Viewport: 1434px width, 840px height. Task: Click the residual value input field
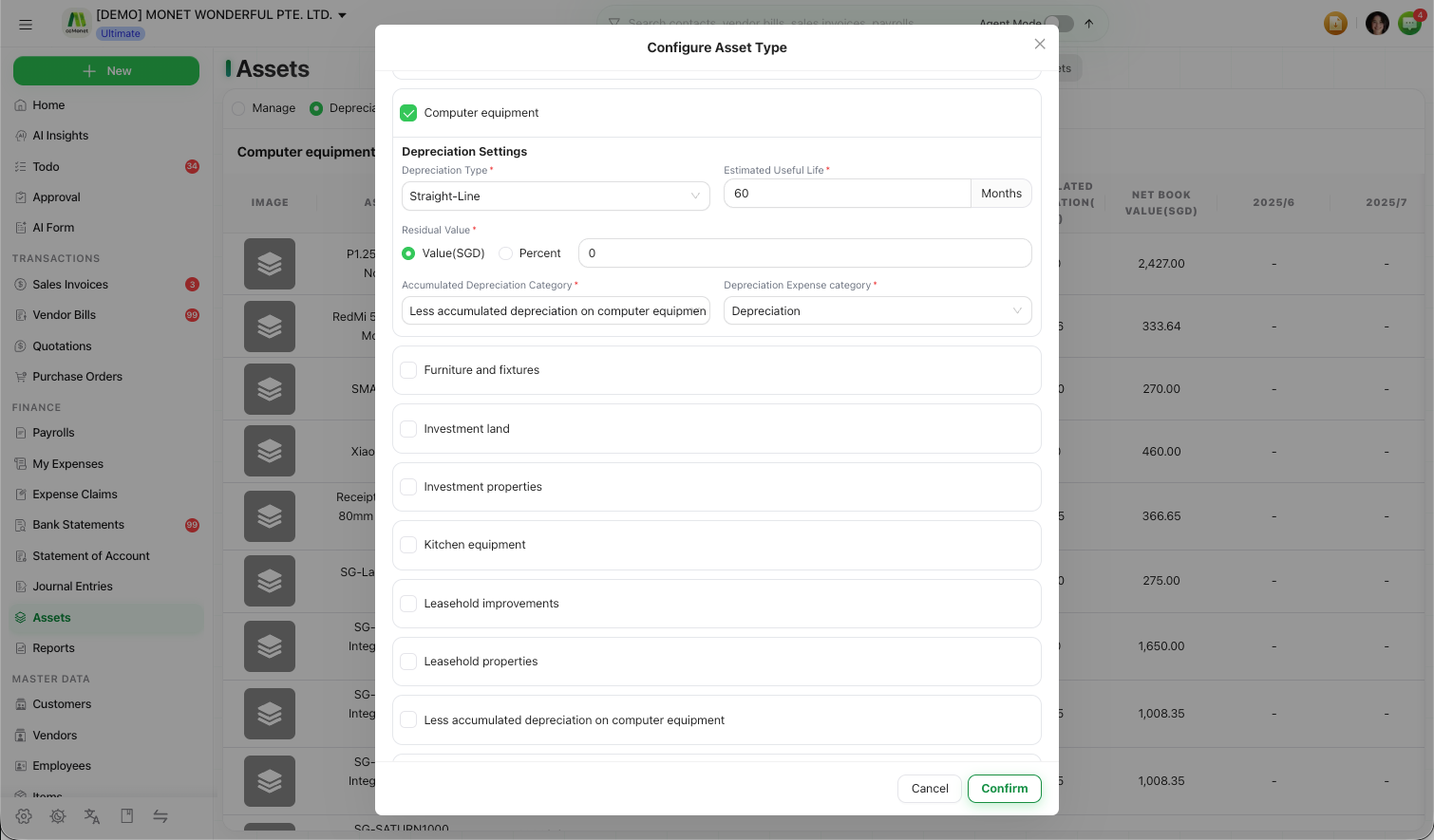(x=805, y=253)
